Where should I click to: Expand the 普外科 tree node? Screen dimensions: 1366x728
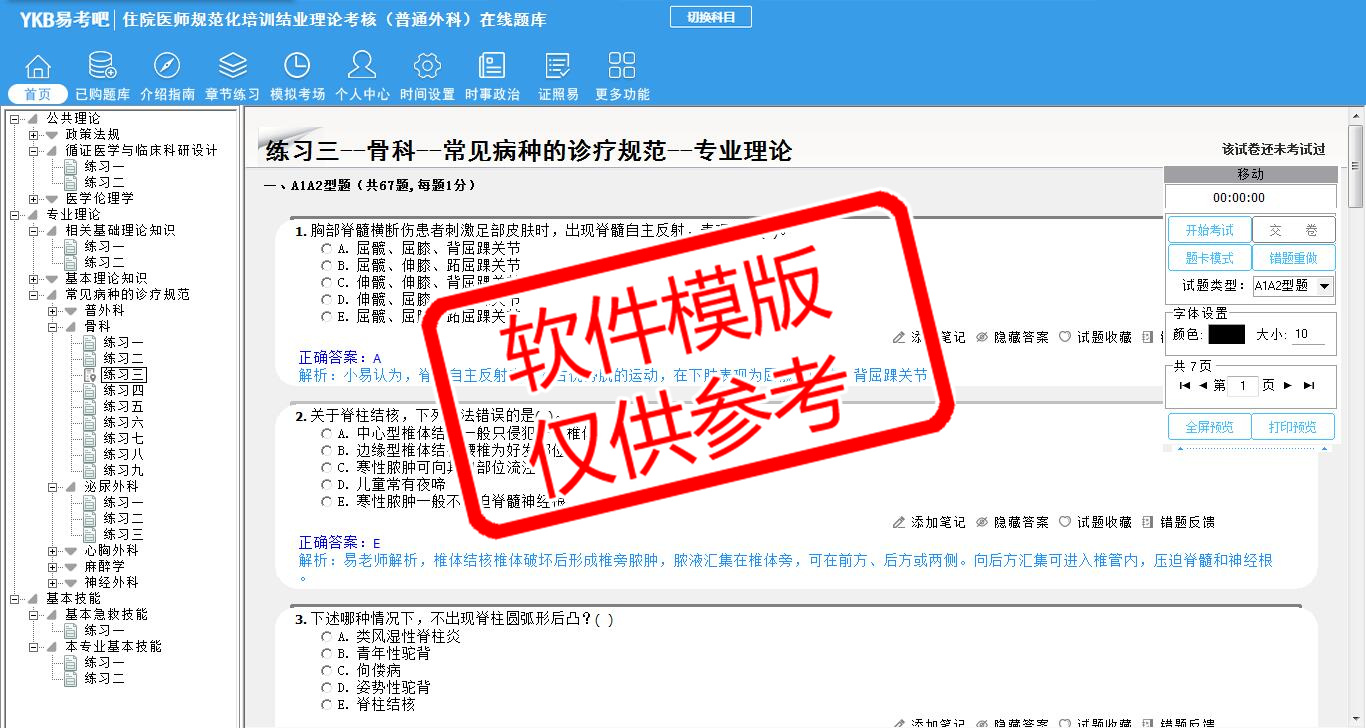click(x=53, y=311)
